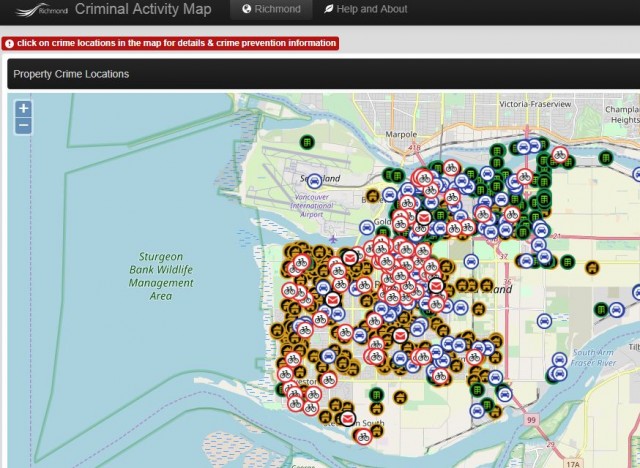Select the blue car marker beside South Arm Fraser River label
The height and width of the screenshot is (468, 640).
(560, 360)
